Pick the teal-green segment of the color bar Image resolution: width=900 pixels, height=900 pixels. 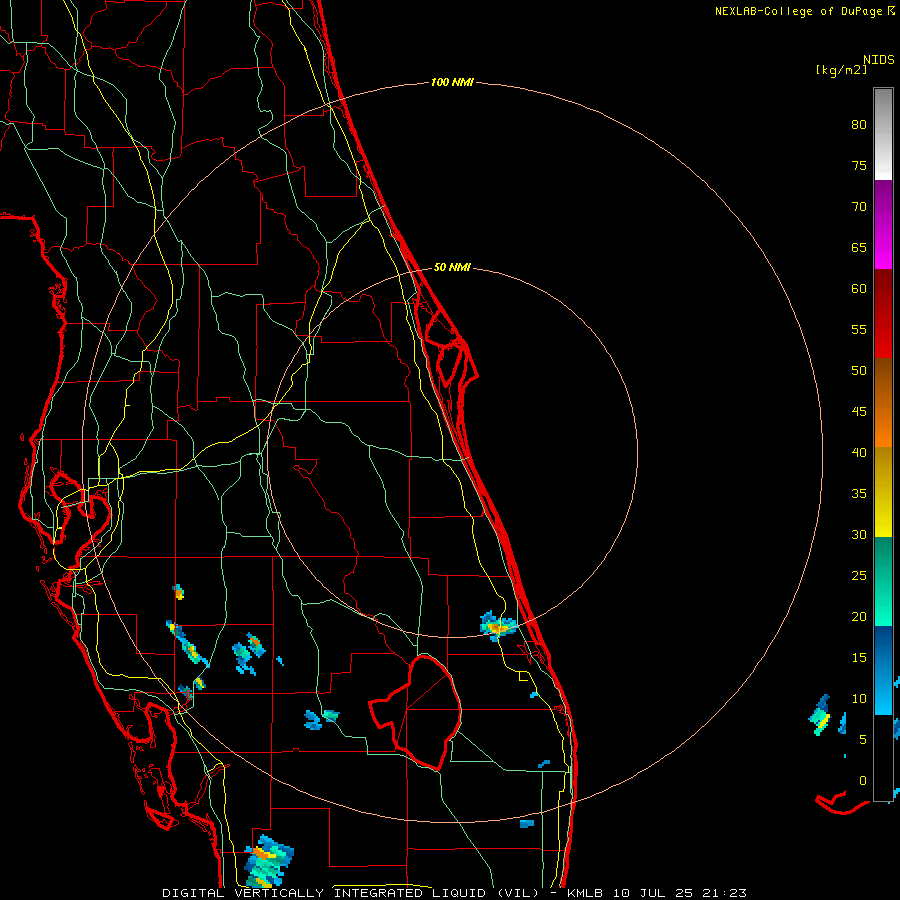[x=883, y=581]
